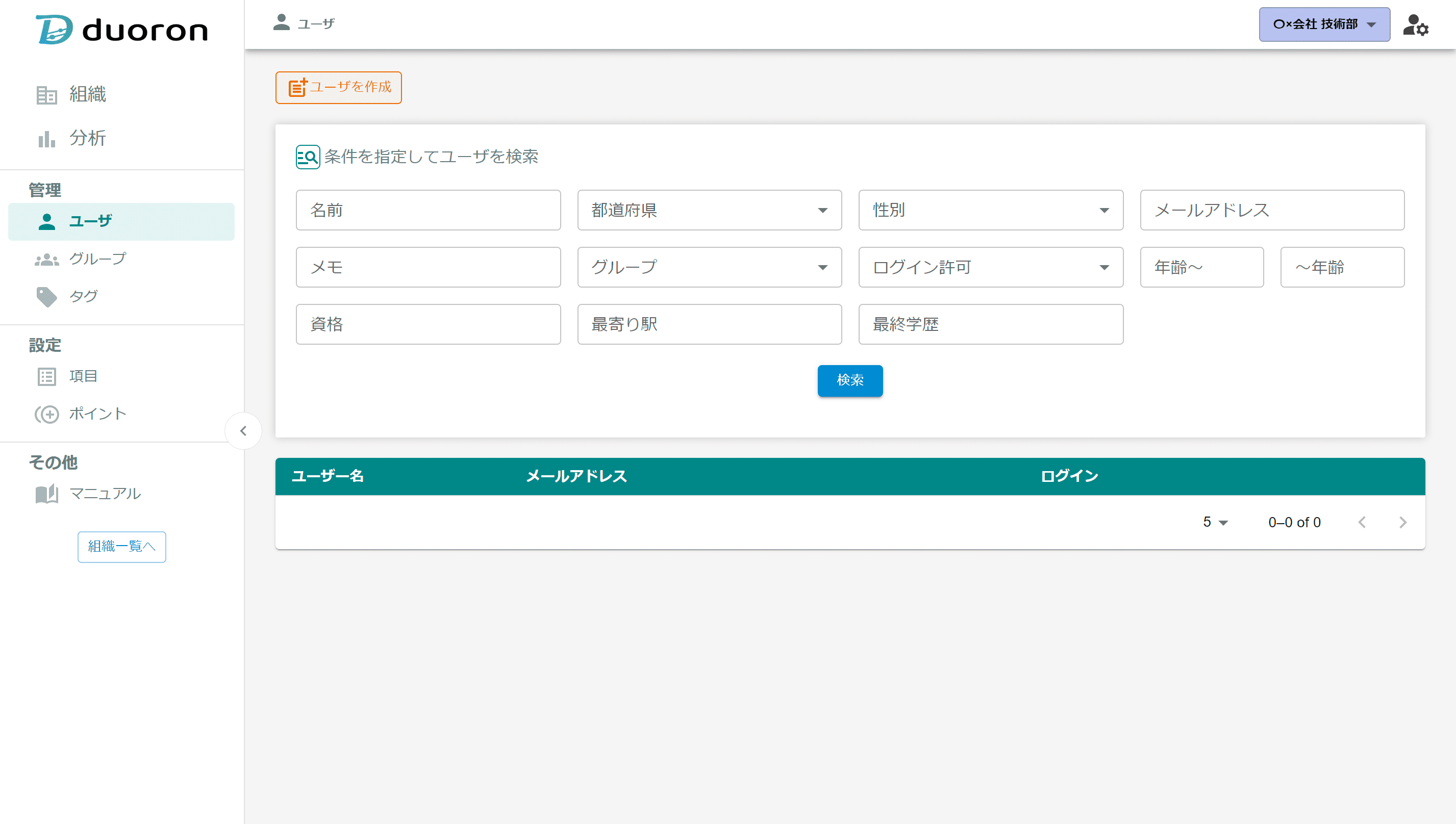Click the 条件を指定してユーザを検索 heading

coord(431,157)
